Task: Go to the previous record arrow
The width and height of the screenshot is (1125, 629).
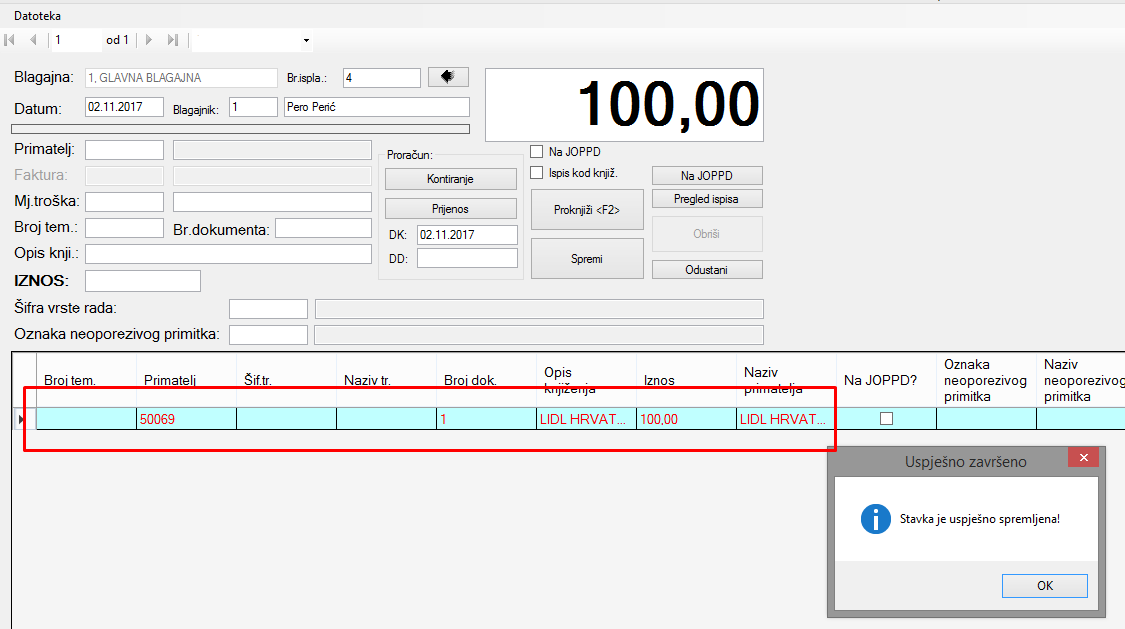Action: (x=33, y=40)
